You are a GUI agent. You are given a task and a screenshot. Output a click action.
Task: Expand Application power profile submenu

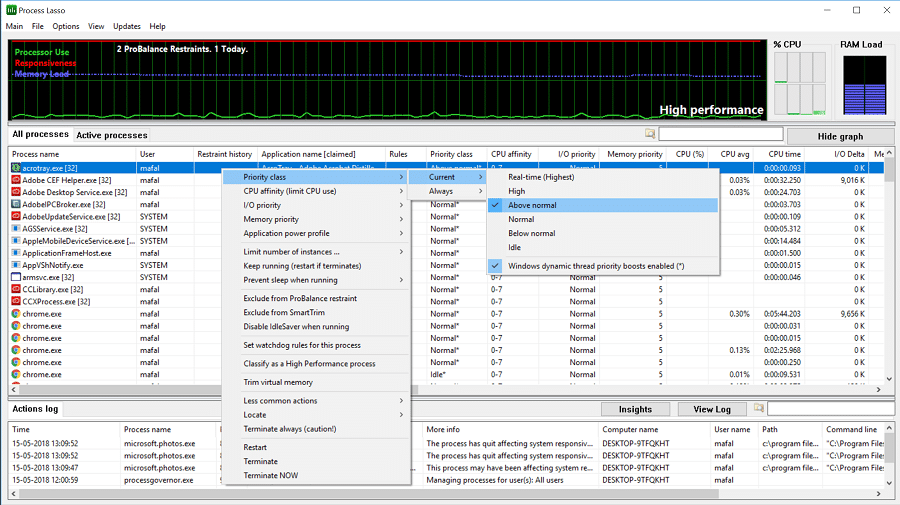click(316, 233)
